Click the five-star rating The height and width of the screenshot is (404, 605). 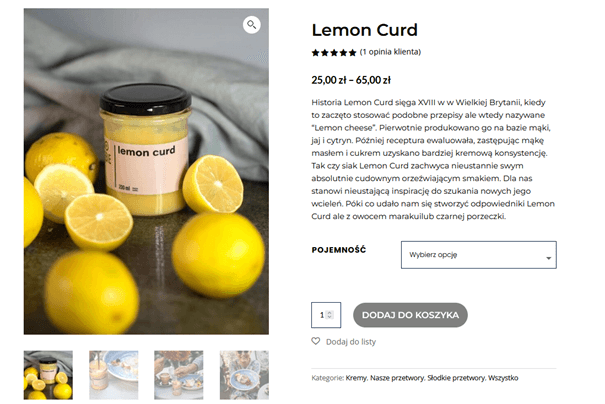334,52
